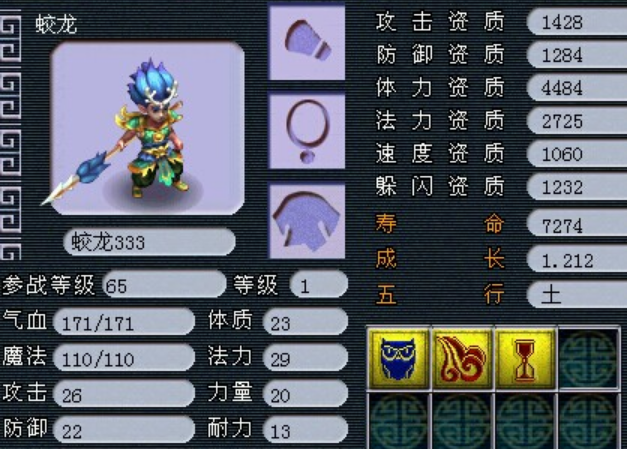Click the 魔法 value 110/110
Image resolution: width=627 pixels, height=449 pixels.
point(124,358)
